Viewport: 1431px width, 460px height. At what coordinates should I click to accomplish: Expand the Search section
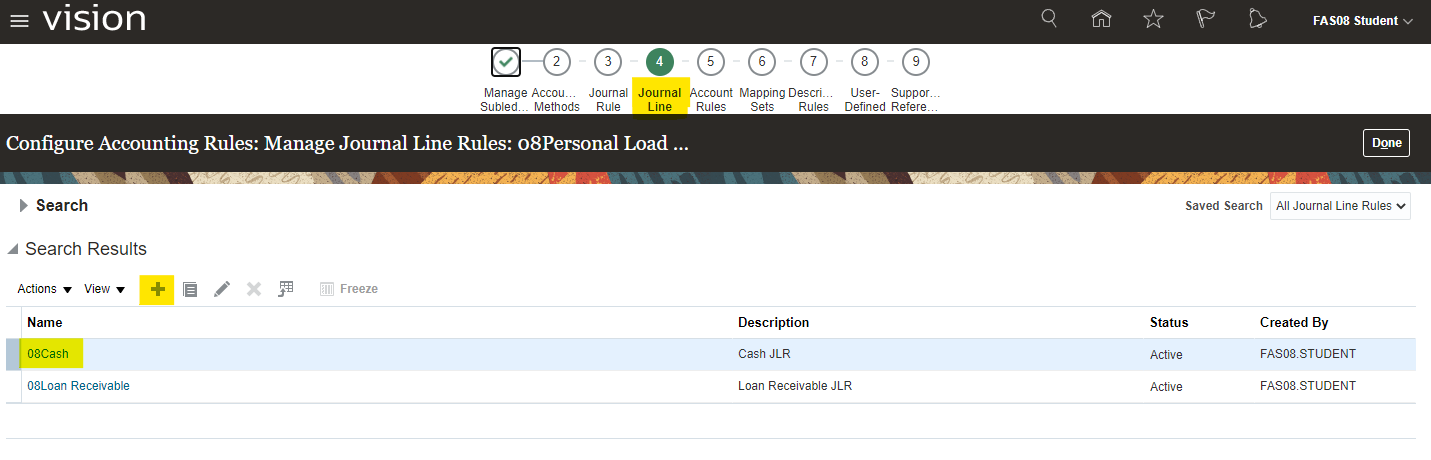(24, 206)
